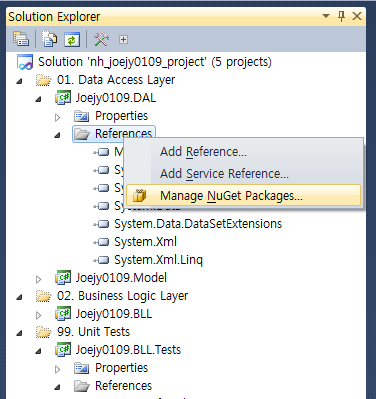The width and height of the screenshot is (376, 399).
Task: Click the Show All Files icon
Action: 49,39
